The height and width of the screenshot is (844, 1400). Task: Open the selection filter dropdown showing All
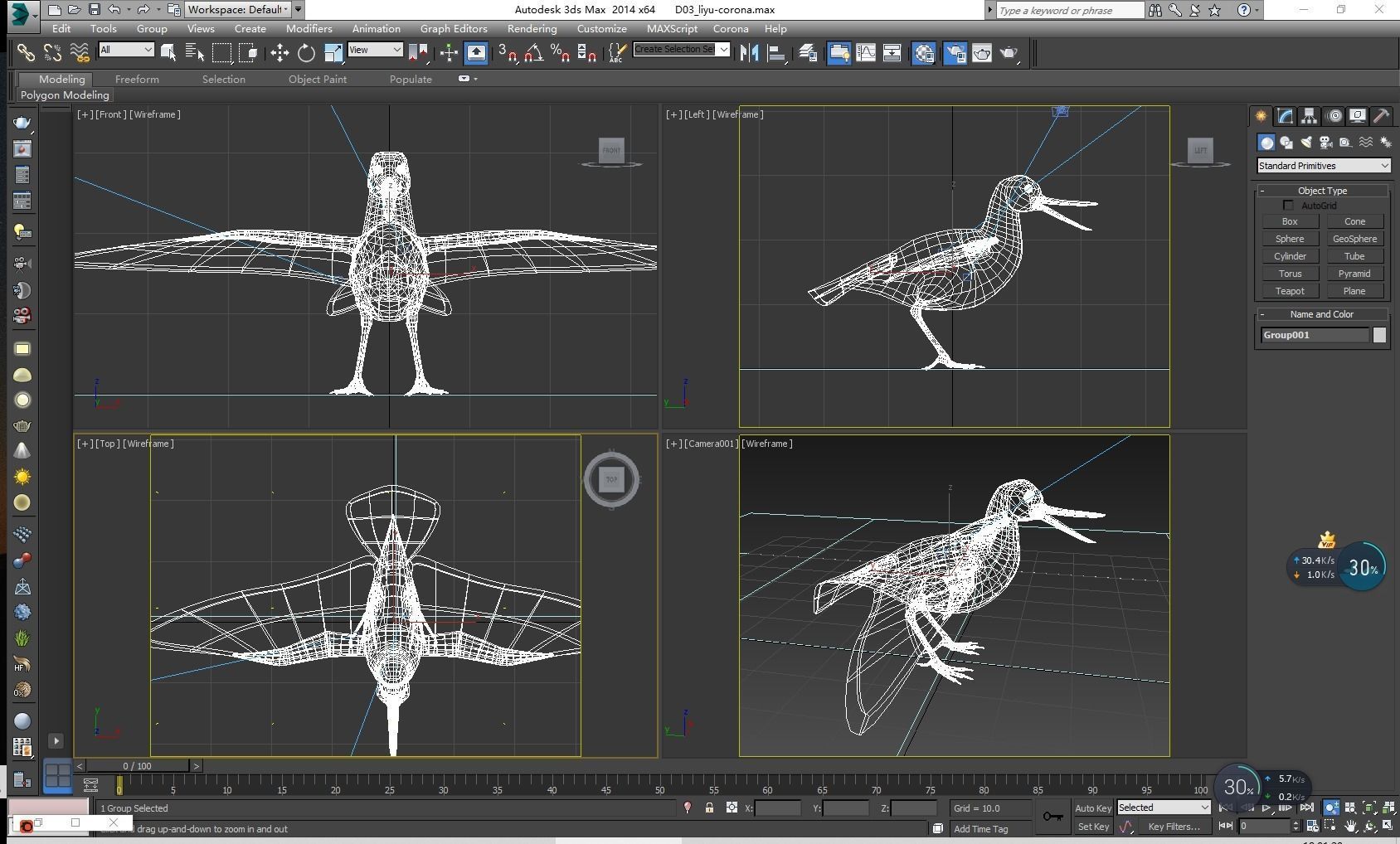coord(126,50)
